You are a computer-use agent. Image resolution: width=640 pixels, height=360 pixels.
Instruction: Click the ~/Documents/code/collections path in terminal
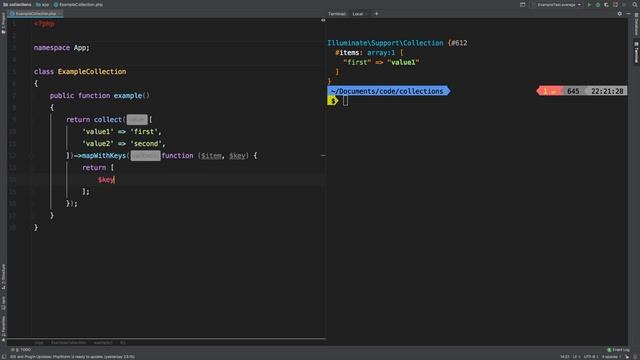click(387, 91)
